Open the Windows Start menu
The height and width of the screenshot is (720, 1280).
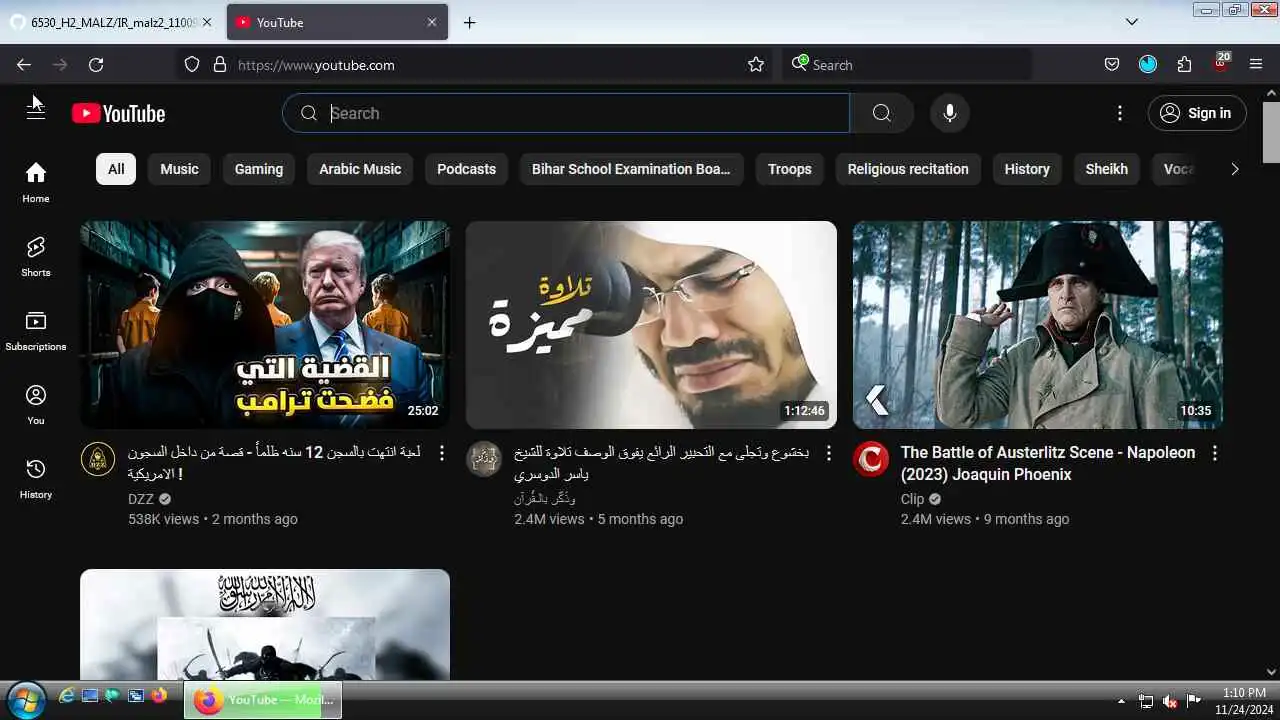[25, 698]
